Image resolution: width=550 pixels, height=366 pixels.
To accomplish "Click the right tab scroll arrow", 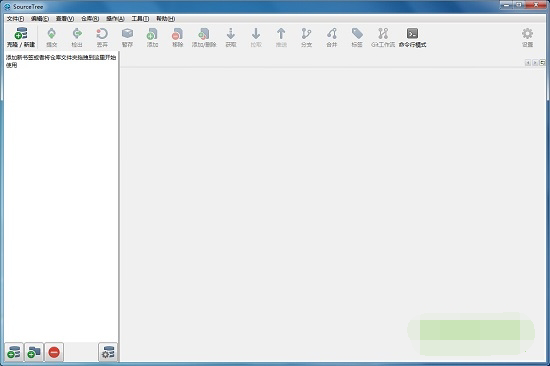I will click(x=535, y=62).
